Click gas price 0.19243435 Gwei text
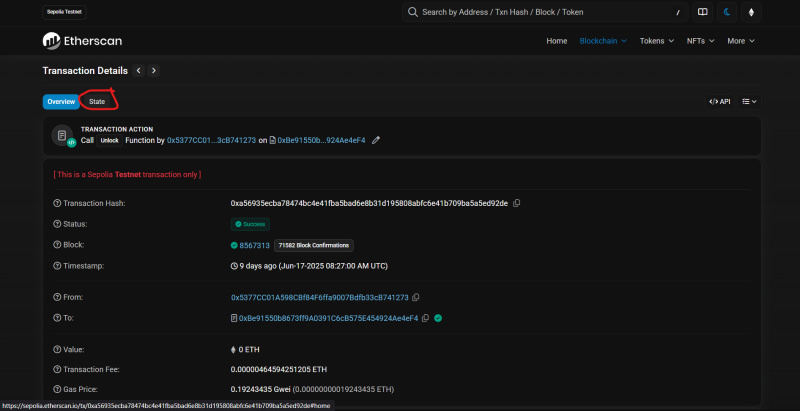Image resolution: width=800 pixels, height=411 pixels. [x=261, y=390]
